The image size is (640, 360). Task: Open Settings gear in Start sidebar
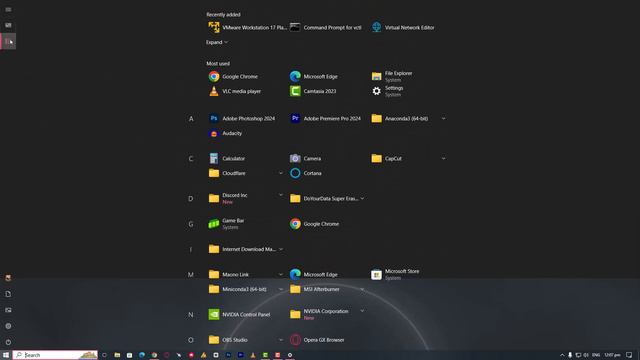pos(8,326)
